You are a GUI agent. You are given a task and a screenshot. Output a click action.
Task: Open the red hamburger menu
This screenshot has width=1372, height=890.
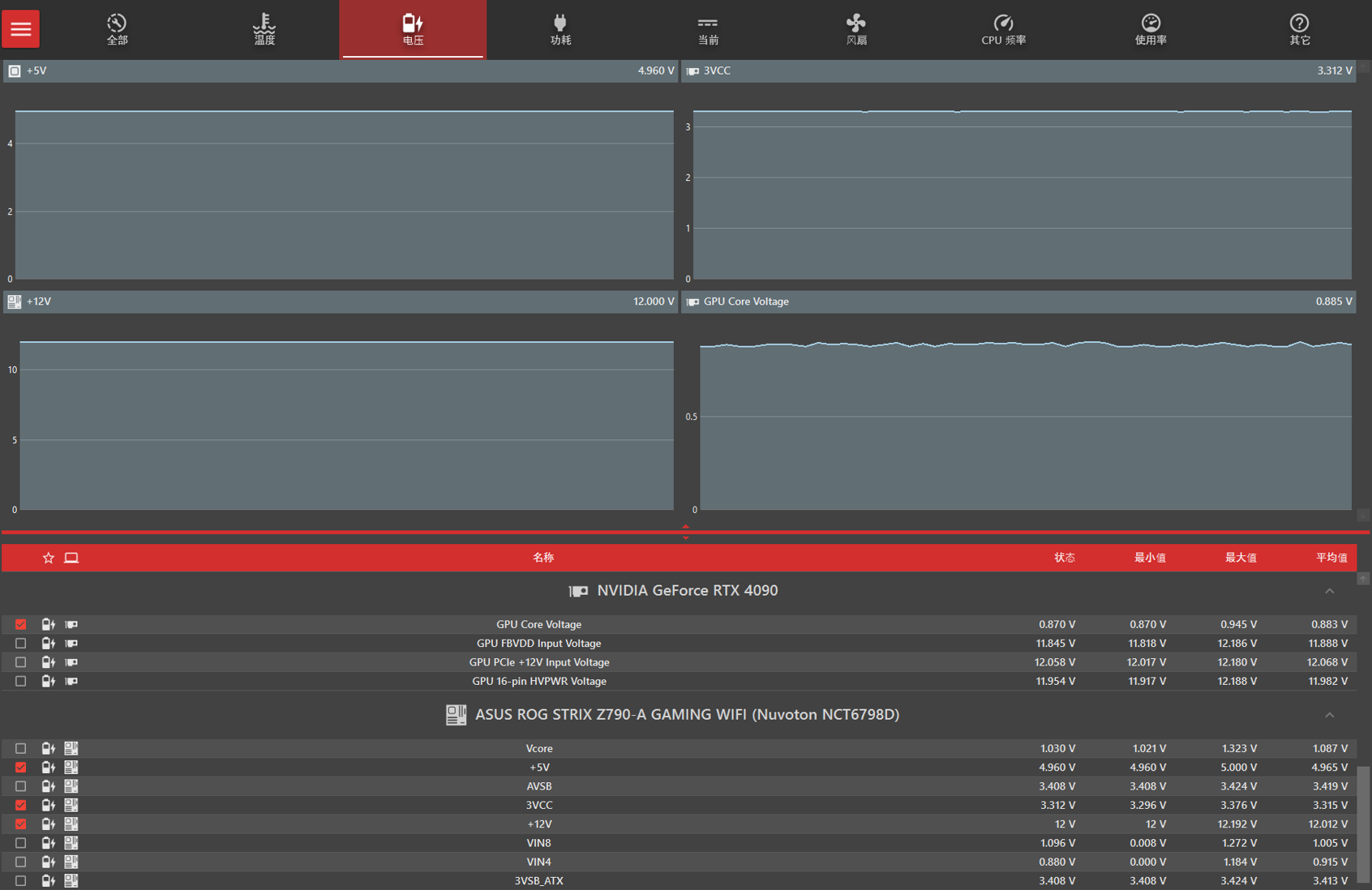click(21, 29)
